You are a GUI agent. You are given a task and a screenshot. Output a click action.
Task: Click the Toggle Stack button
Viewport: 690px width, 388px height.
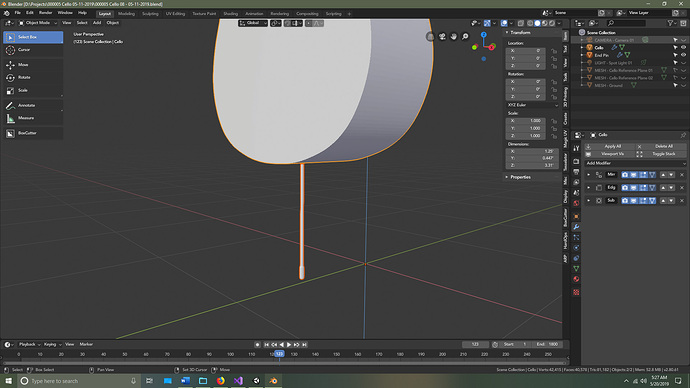[661, 154]
